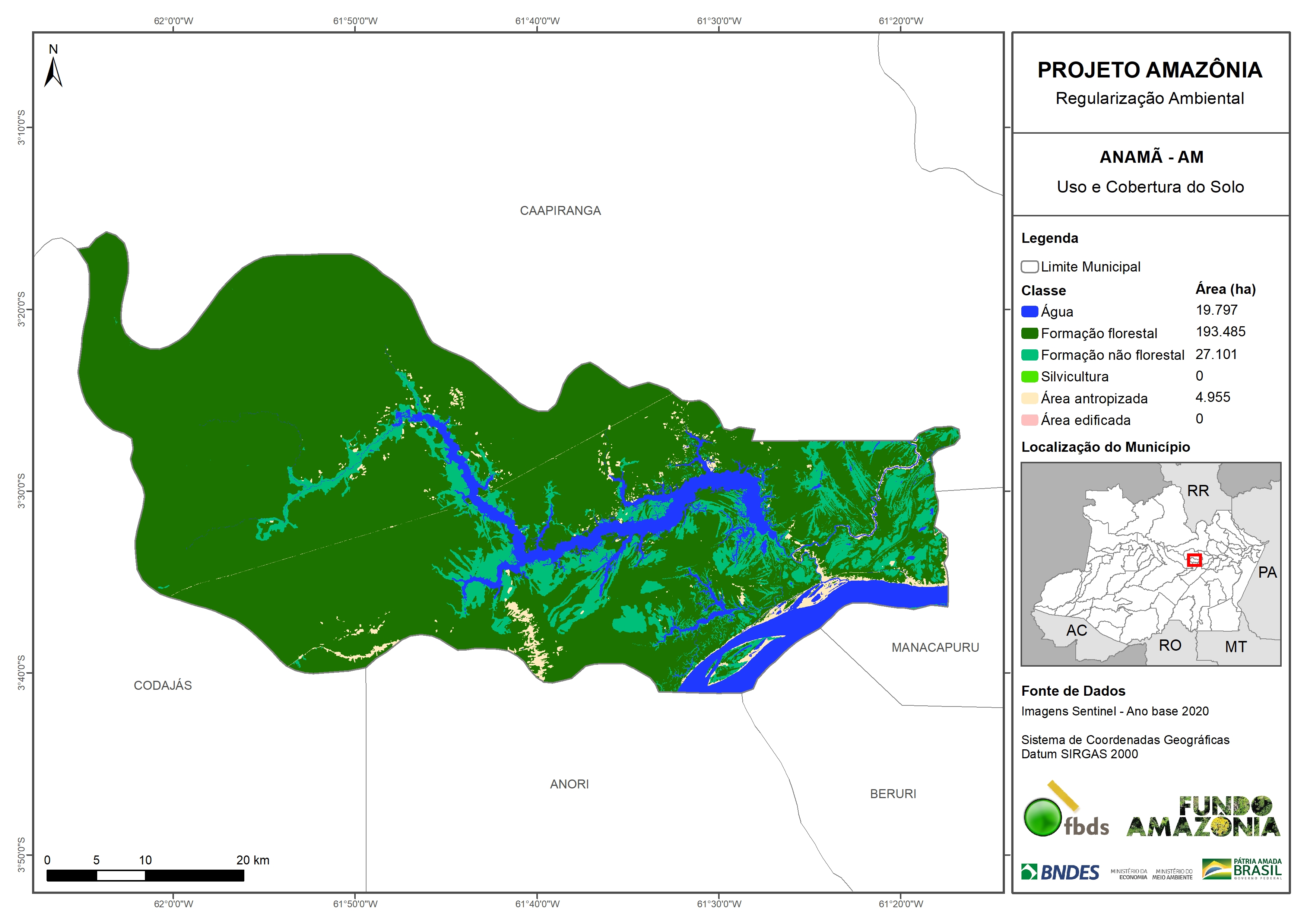Viewport: 1307px width, 924px height.
Task: Click the ANORI municipality label
Action: point(569,784)
